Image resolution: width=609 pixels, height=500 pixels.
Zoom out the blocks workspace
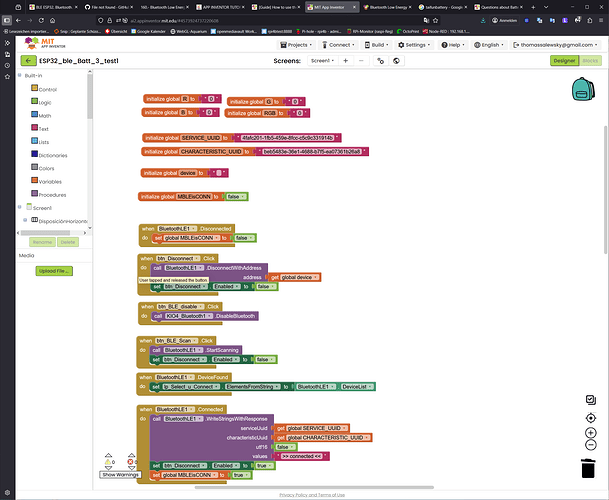[590, 445]
